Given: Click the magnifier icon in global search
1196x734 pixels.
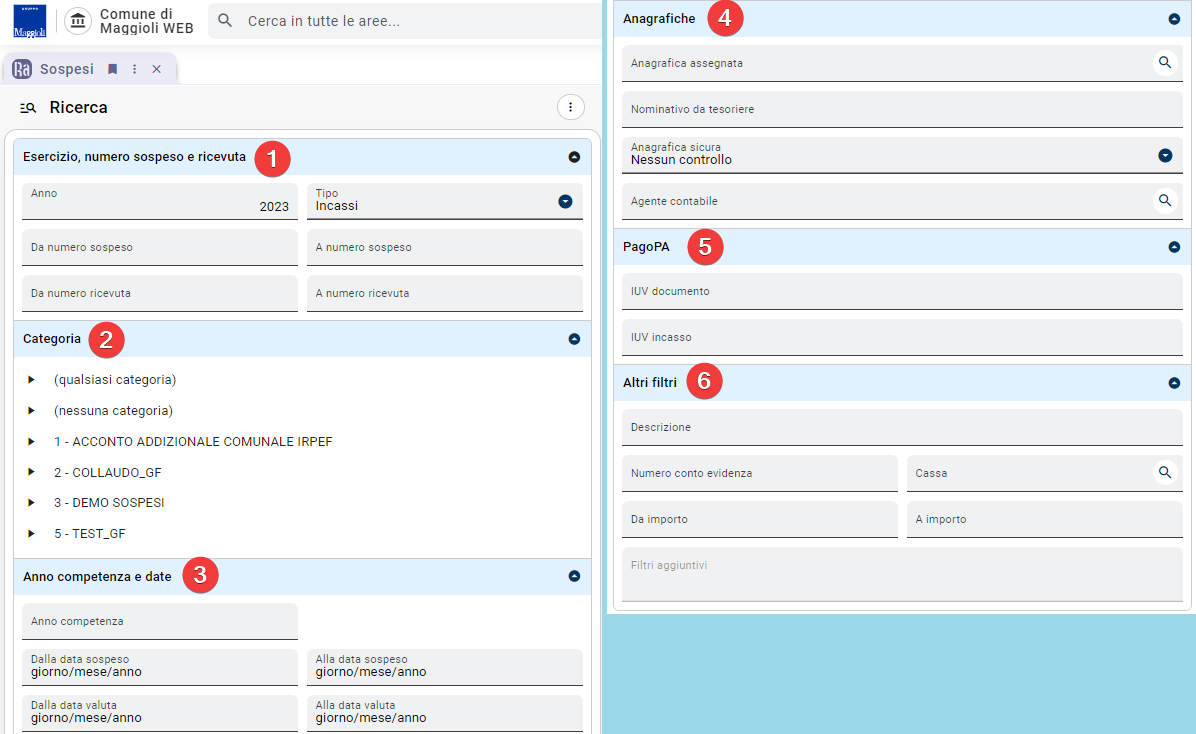Looking at the screenshot, I should click(225, 21).
